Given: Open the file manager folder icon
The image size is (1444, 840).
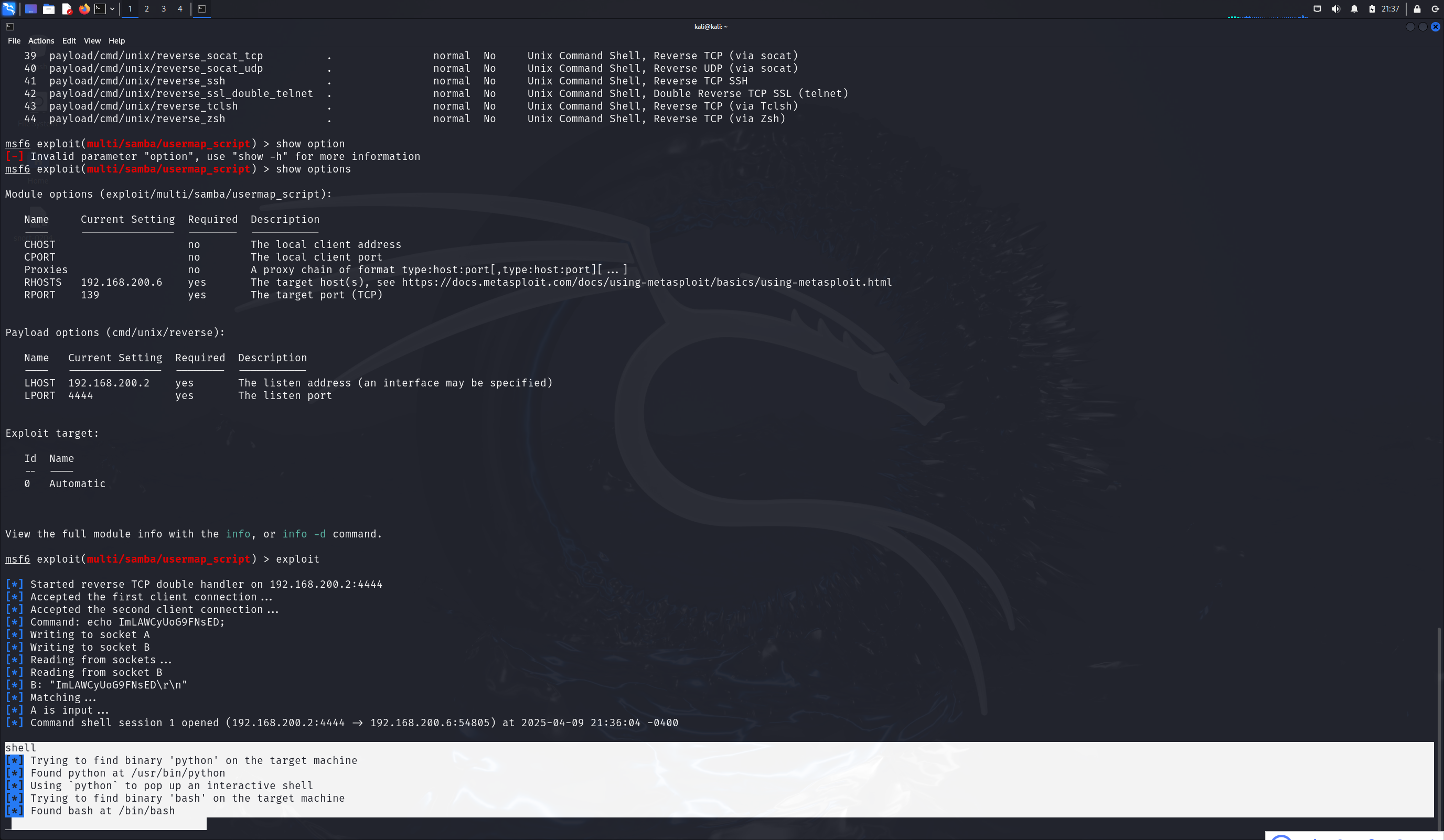Looking at the screenshot, I should [x=49, y=8].
